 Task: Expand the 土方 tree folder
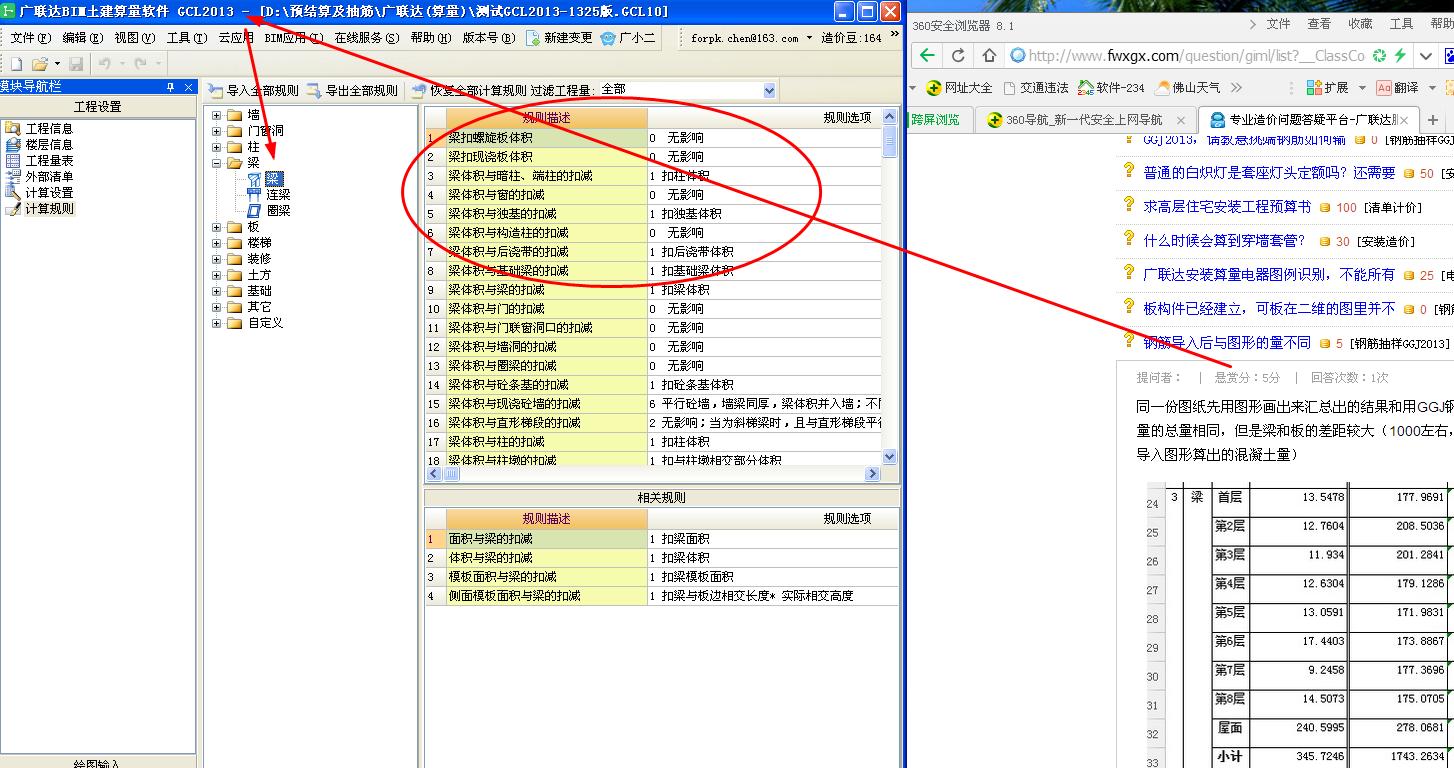click(x=216, y=275)
